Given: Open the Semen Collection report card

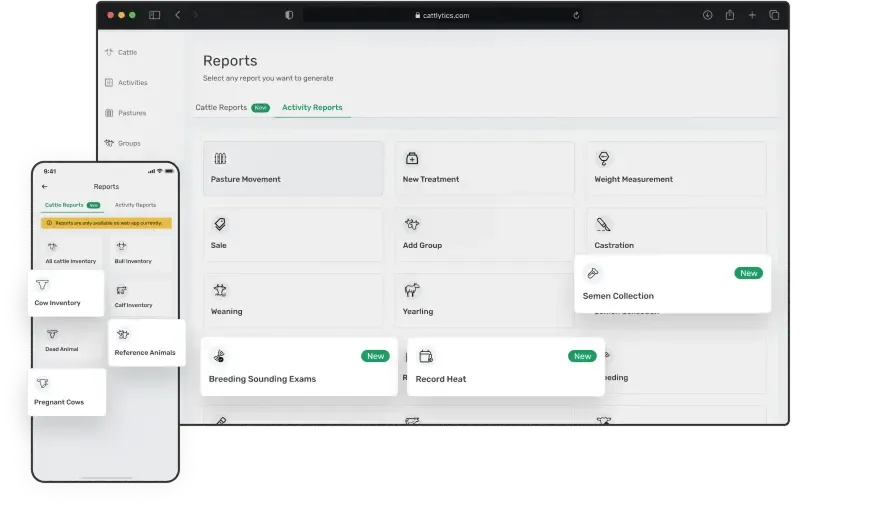Looking at the screenshot, I should (673, 284).
